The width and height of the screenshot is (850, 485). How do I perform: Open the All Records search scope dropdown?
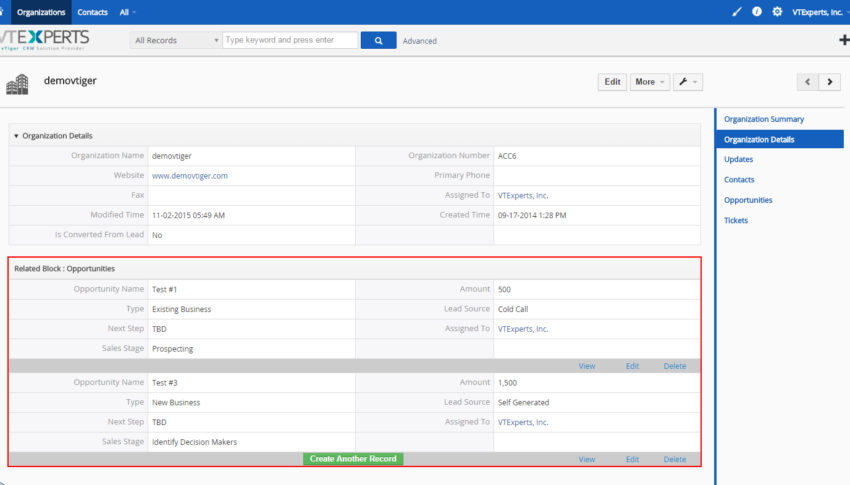[x=176, y=40]
